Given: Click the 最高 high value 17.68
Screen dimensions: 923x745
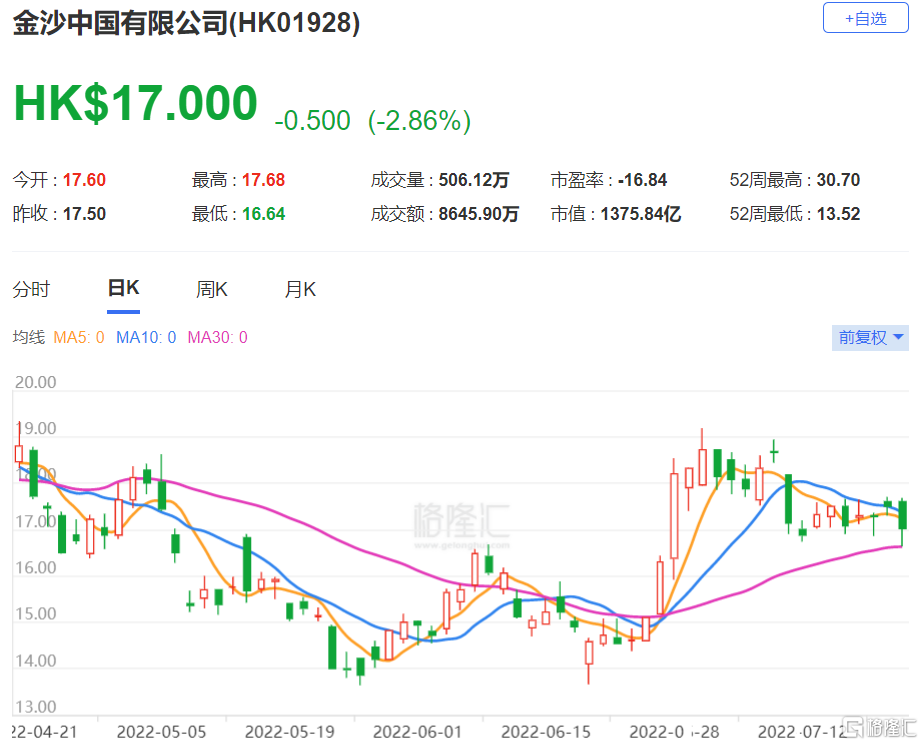Looking at the screenshot, I should point(264,180).
